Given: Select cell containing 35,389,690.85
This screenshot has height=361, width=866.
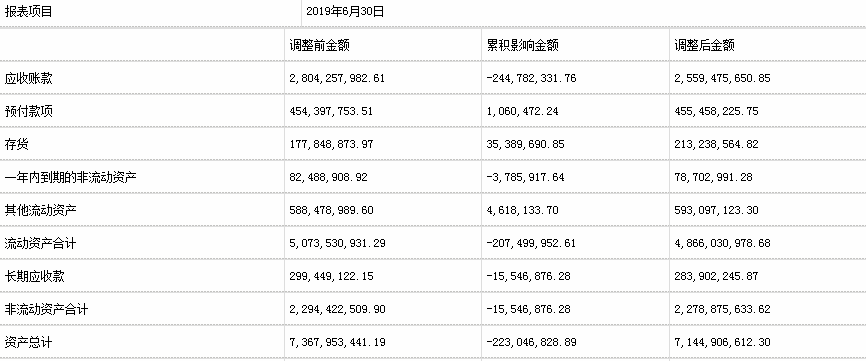Looking at the screenshot, I should pyautogui.click(x=525, y=145).
